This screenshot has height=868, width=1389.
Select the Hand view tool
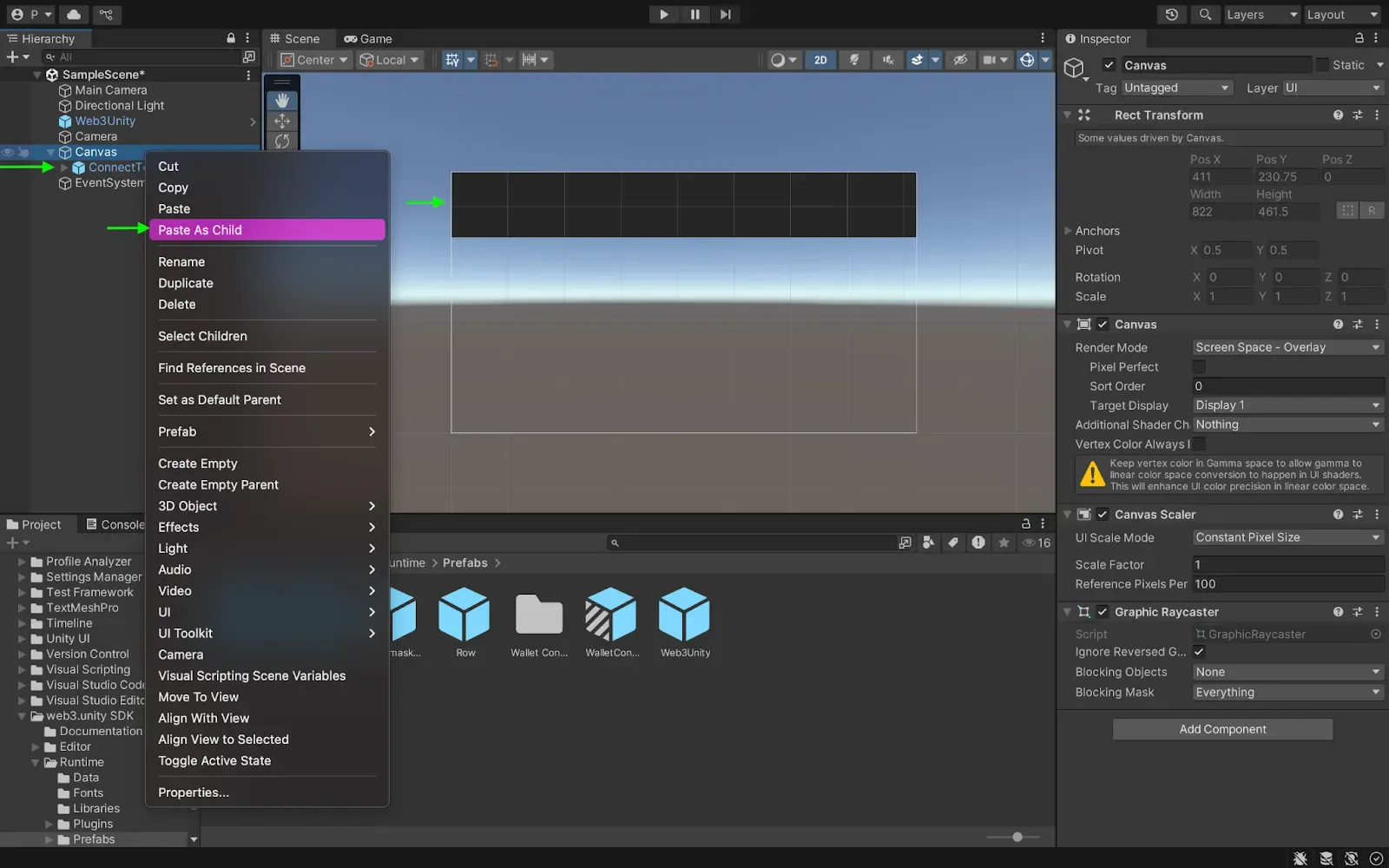(282, 101)
